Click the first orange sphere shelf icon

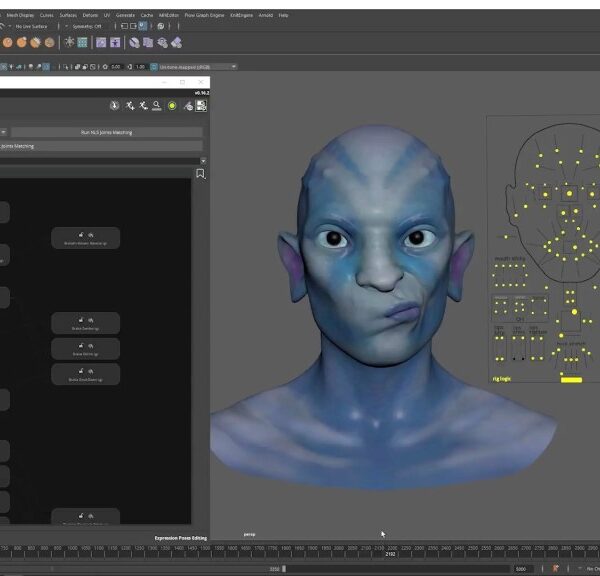[8, 42]
